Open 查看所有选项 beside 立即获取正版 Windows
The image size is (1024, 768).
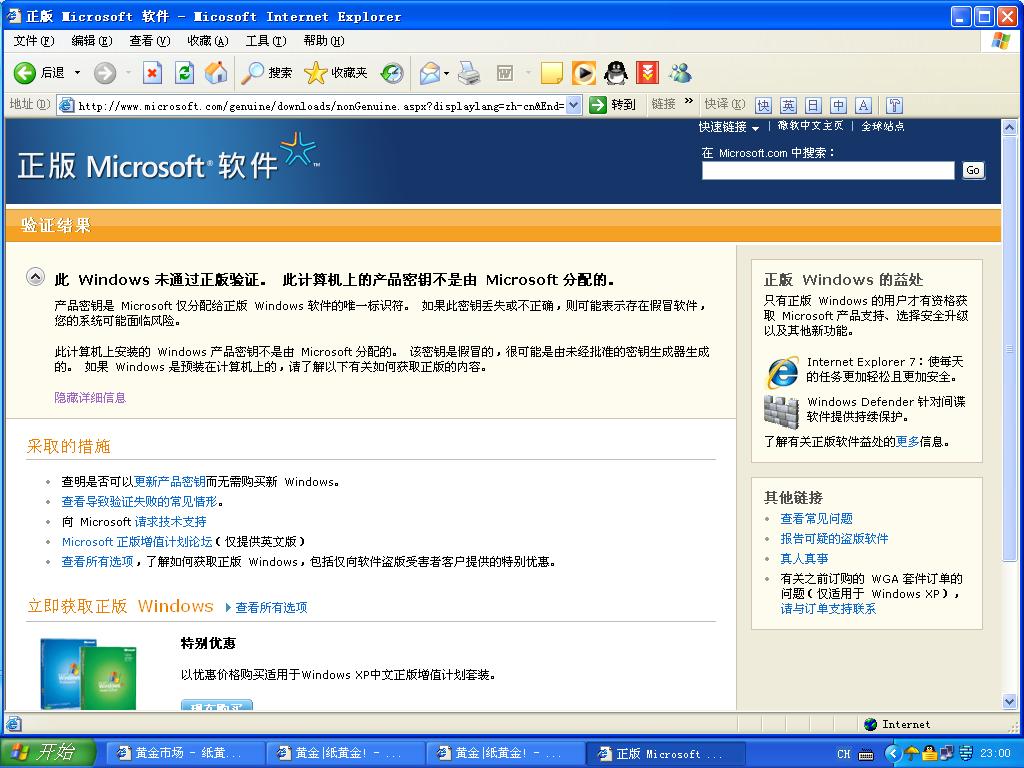(x=271, y=607)
